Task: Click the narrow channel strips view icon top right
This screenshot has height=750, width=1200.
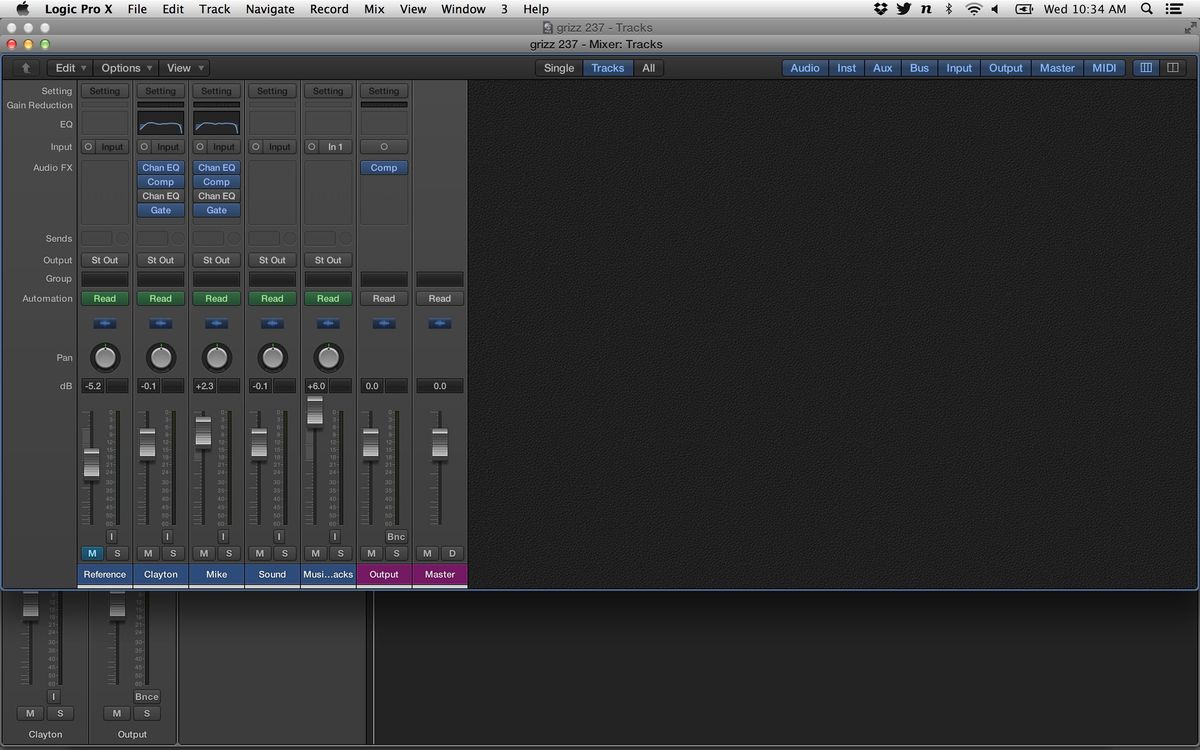Action: point(1145,67)
